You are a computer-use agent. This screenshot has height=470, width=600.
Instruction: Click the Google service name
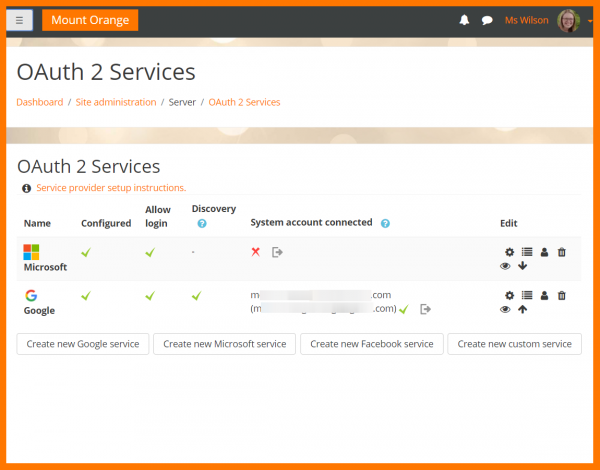pos(39,310)
